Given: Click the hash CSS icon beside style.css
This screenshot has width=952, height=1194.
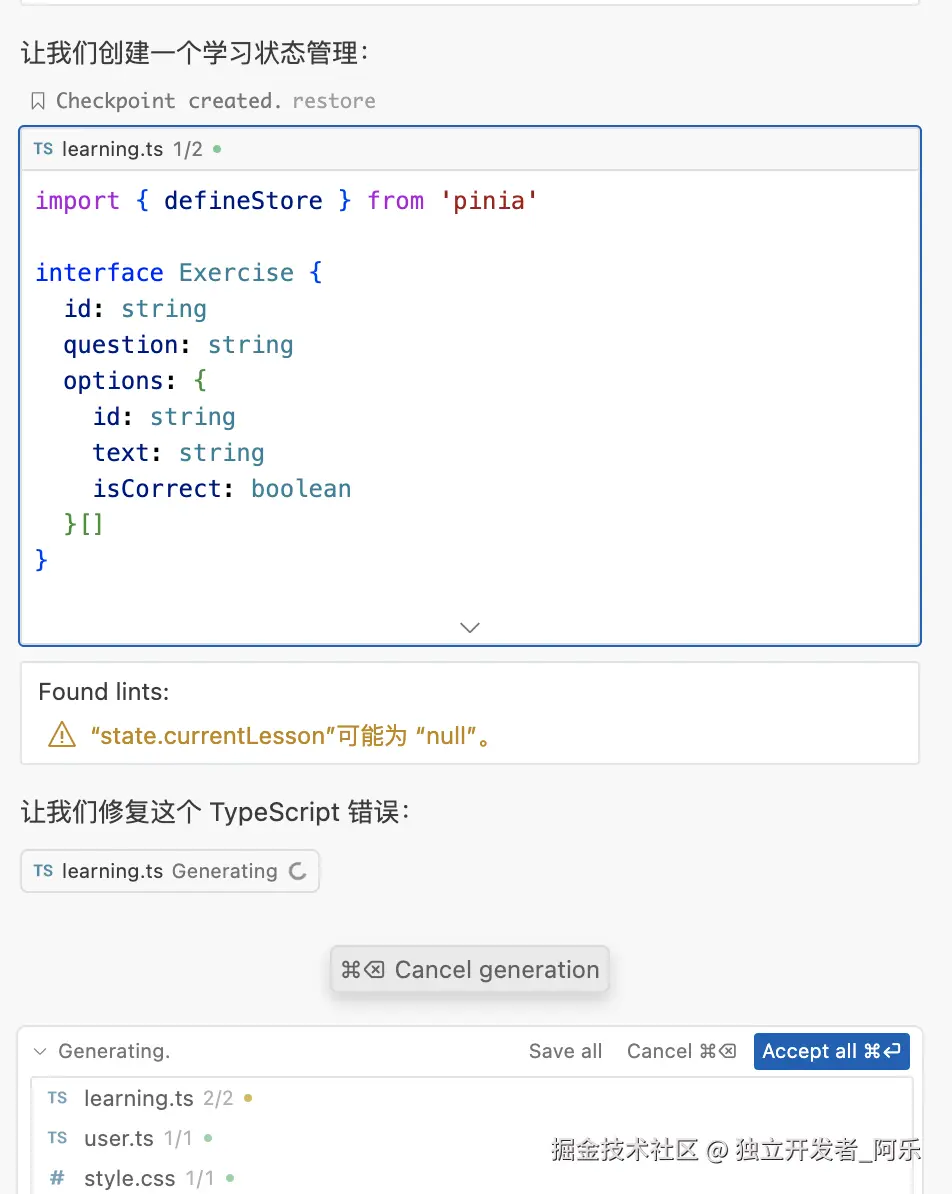Looking at the screenshot, I should click(x=57, y=1178).
